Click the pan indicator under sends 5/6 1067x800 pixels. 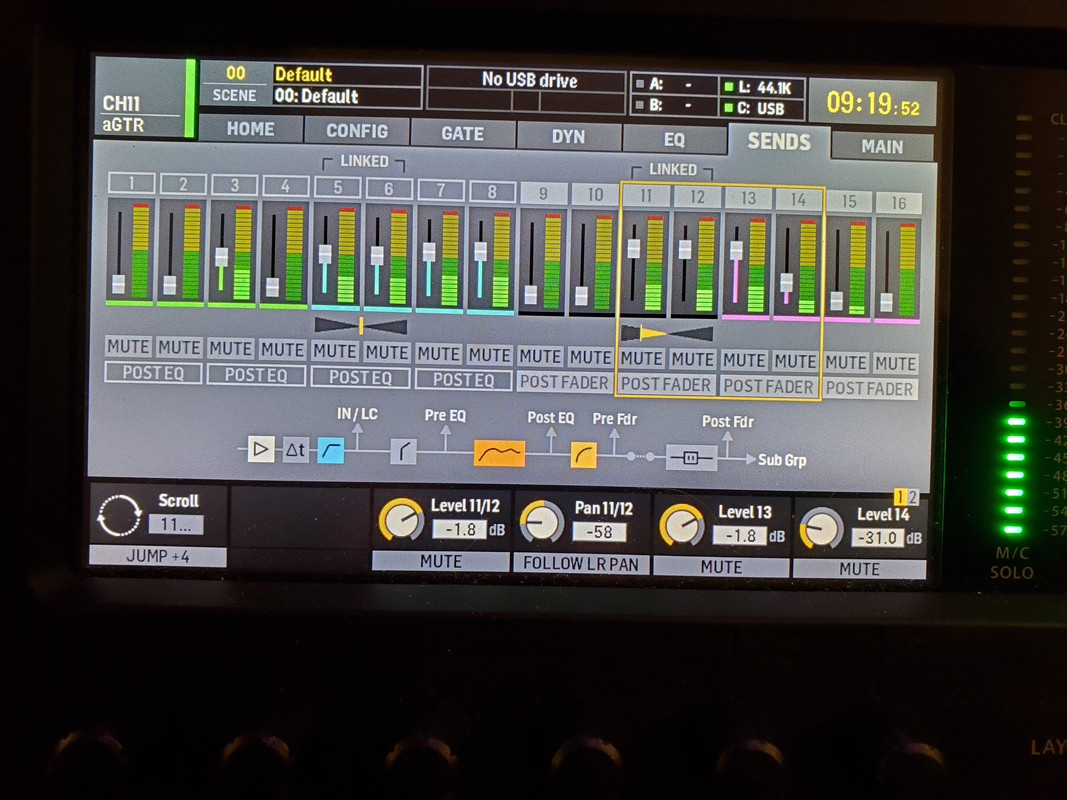pos(361,326)
